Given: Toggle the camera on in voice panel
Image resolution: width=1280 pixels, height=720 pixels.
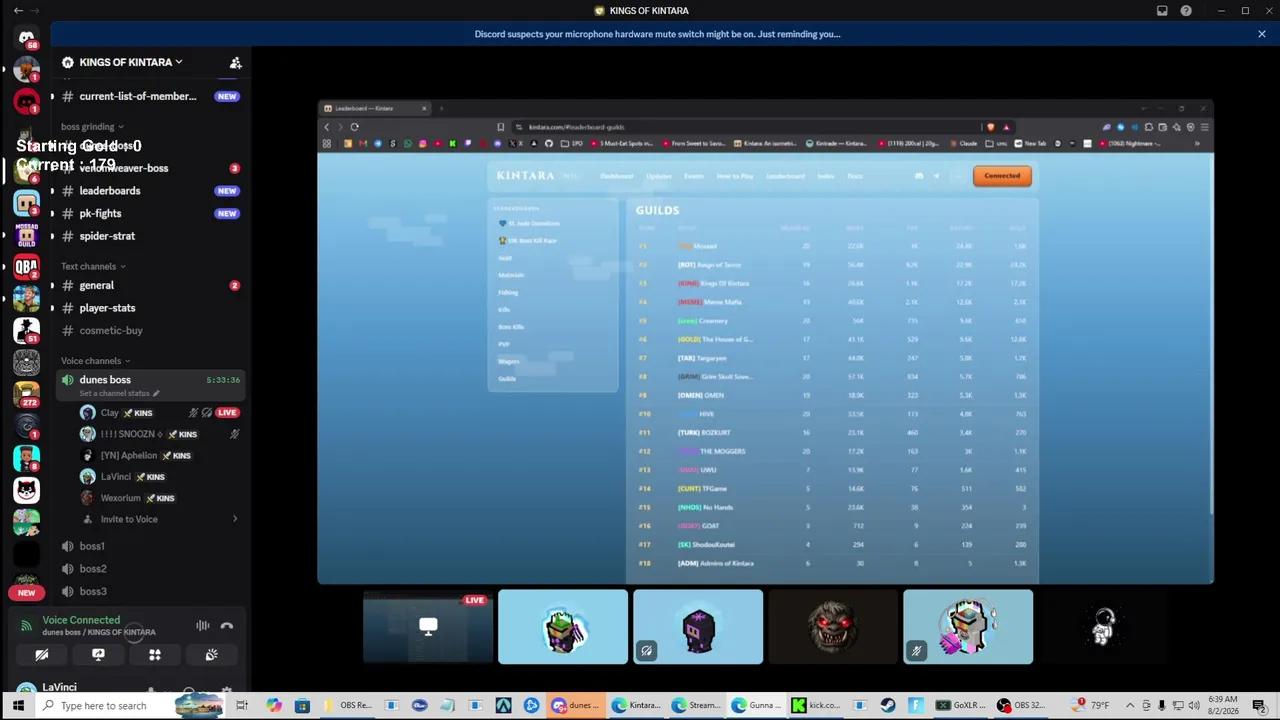Looking at the screenshot, I should tap(42, 655).
